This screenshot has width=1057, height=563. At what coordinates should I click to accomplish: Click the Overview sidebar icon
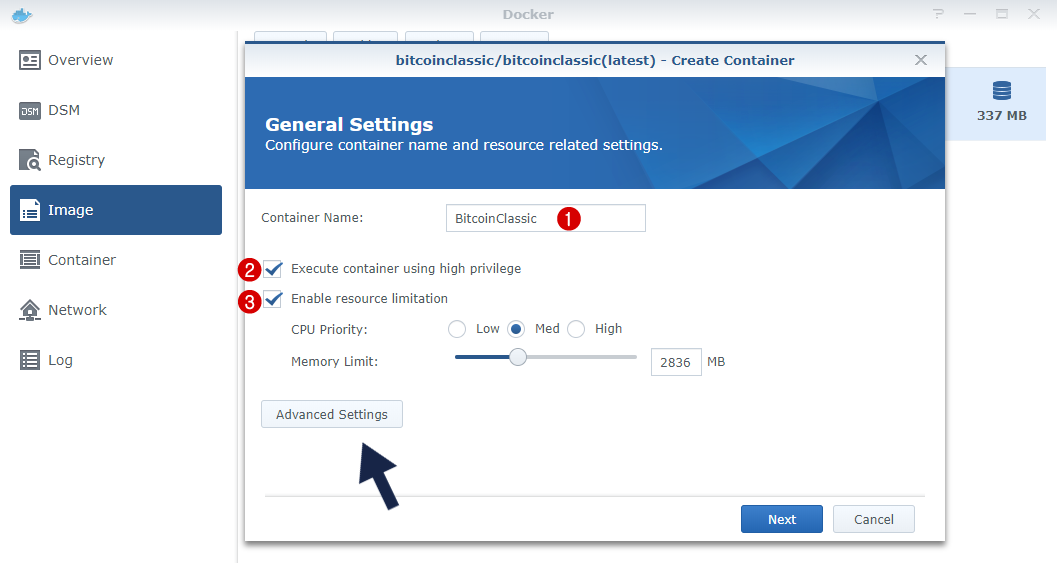pyautogui.click(x=30, y=60)
